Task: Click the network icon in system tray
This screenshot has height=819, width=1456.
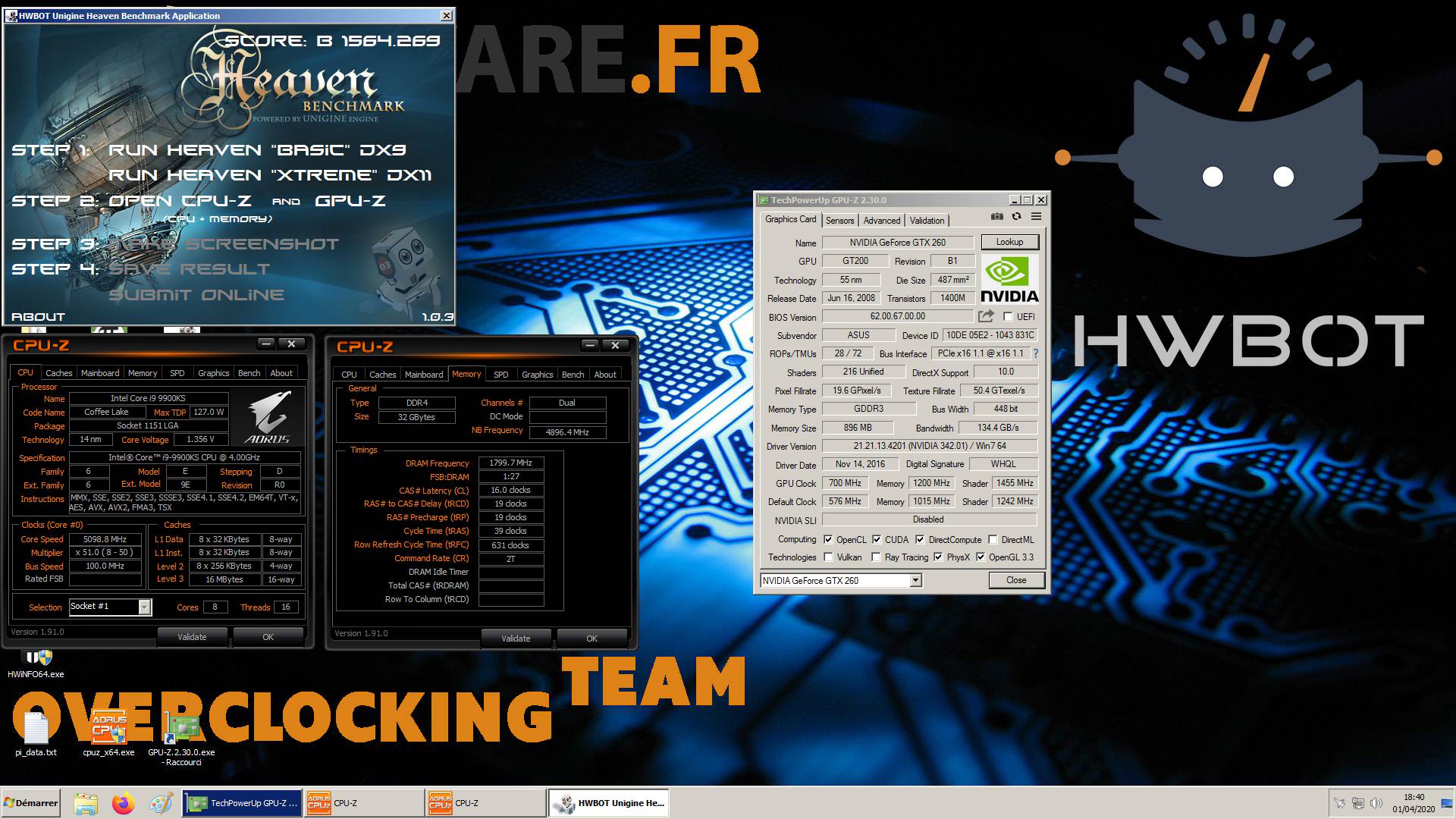Action: (x=1358, y=803)
